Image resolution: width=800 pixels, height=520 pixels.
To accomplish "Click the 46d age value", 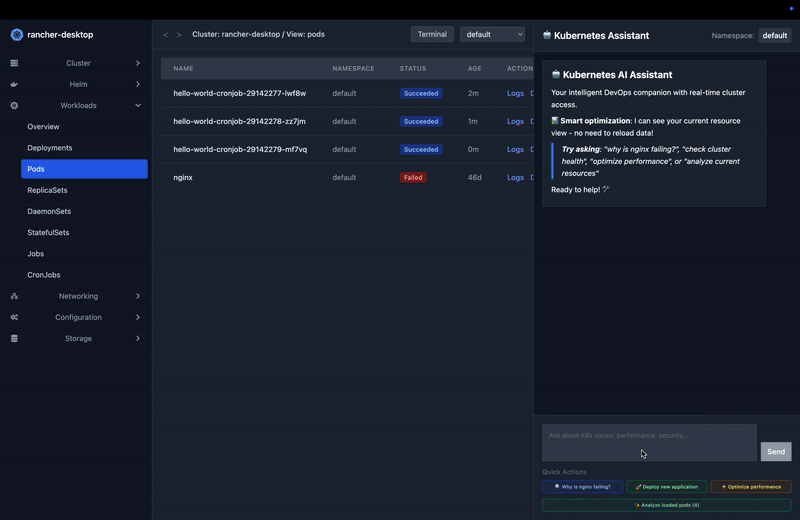I will click(x=474, y=178).
